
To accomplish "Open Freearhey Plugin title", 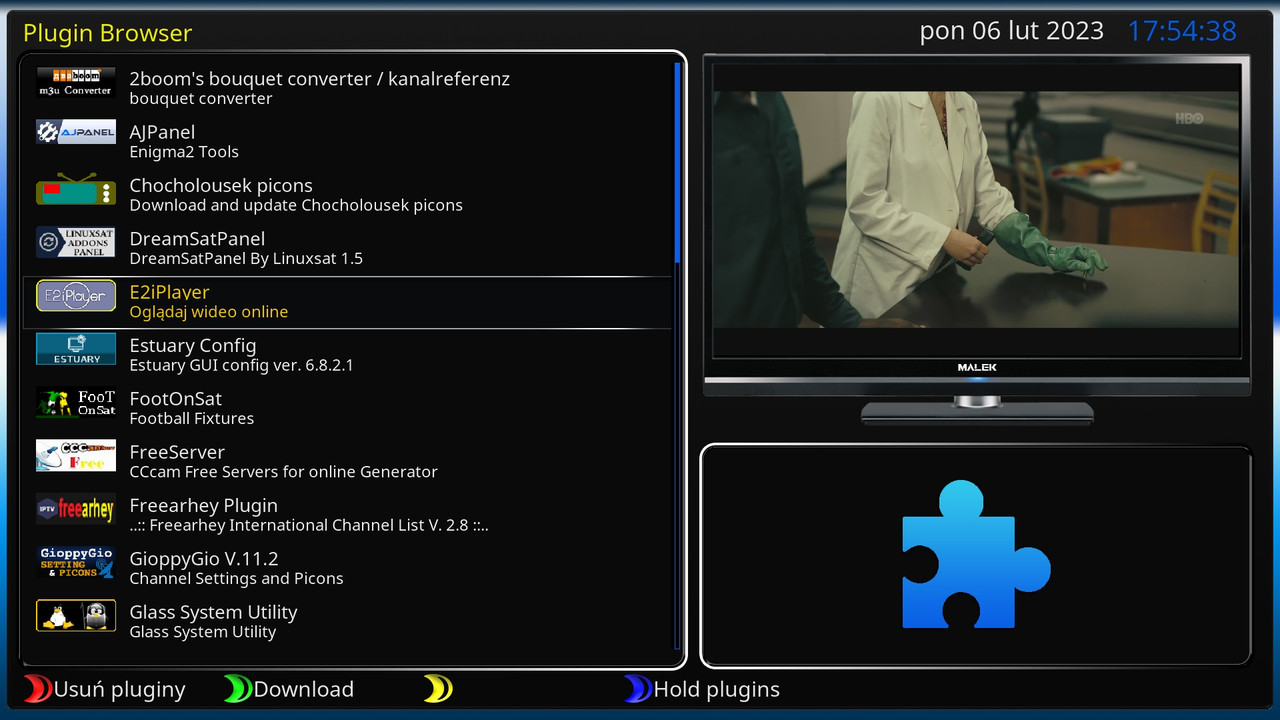I will point(204,506).
